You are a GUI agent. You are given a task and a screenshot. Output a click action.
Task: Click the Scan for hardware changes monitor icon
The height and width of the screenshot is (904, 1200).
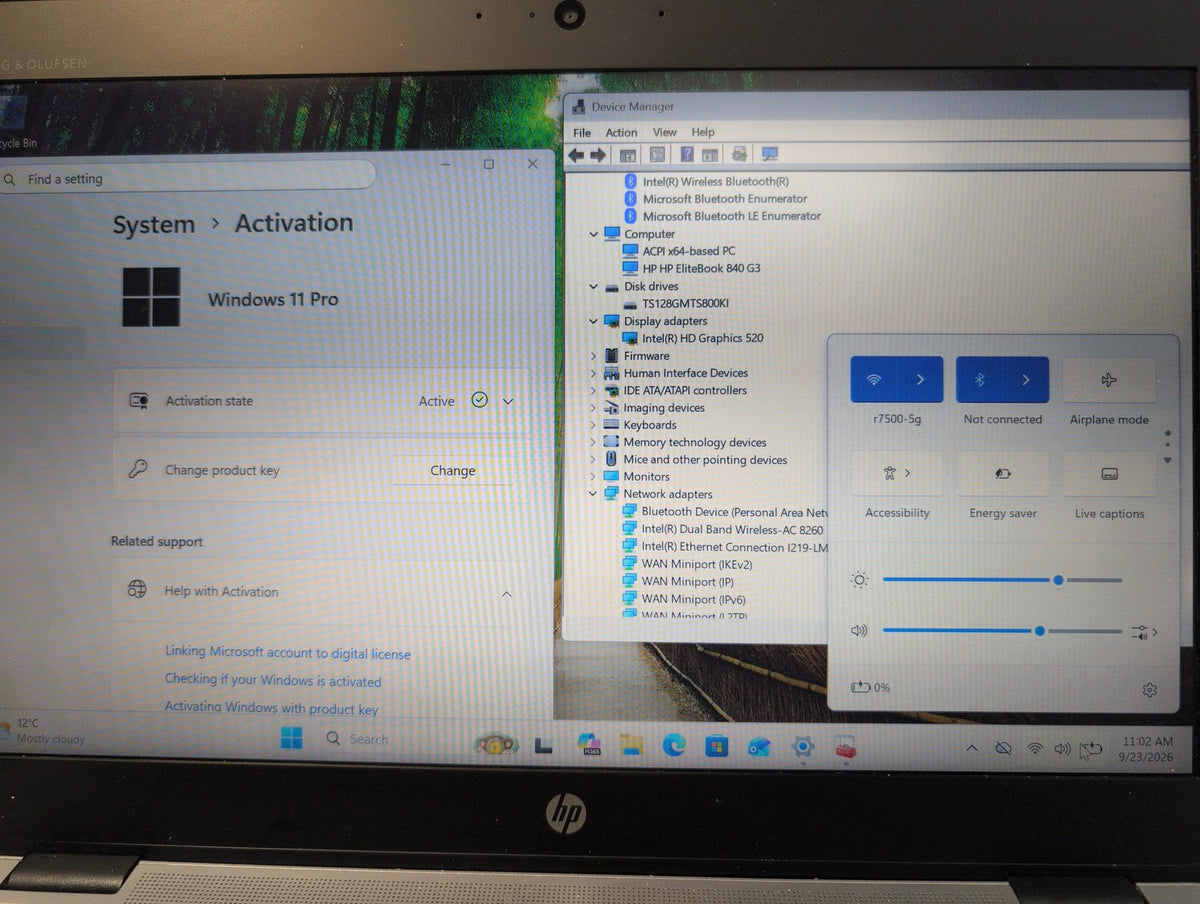point(769,154)
